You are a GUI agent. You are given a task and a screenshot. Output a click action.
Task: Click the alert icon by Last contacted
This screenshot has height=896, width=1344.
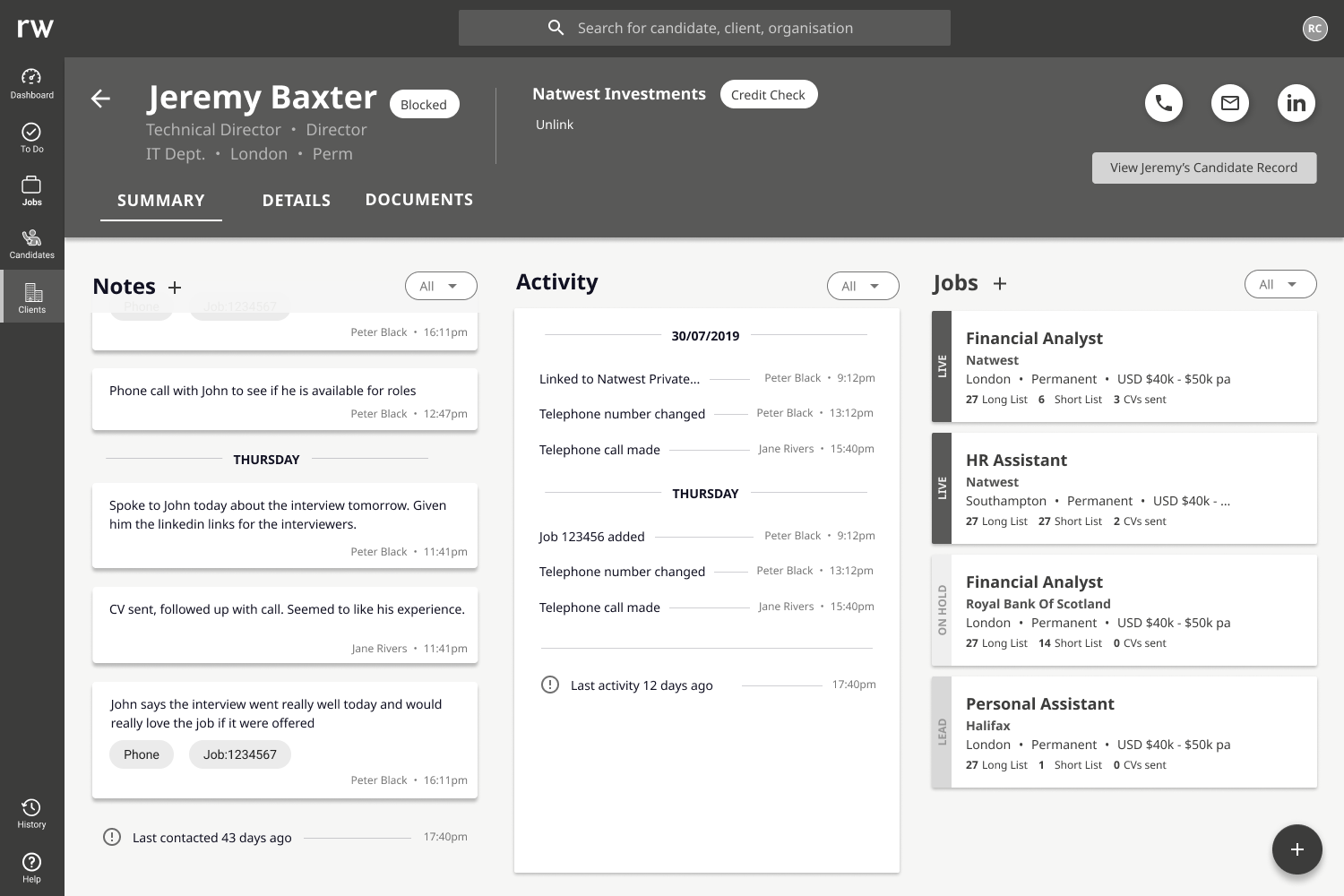112,837
